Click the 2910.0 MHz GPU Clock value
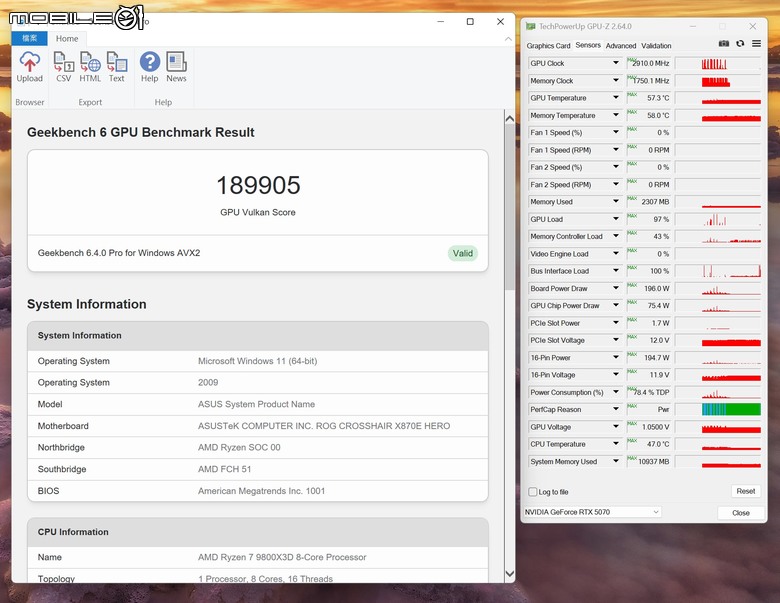The width and height of the screenshot is (780, 603). 651,63
